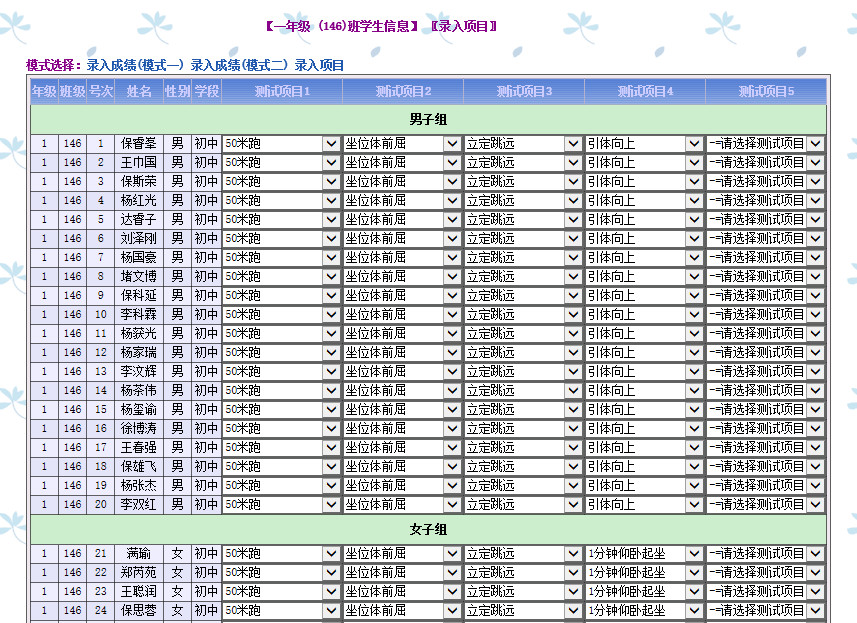Open 测试项目5 dropdown for 达睿子
Screen dimensions: 857x623
[x=766, y=220]
